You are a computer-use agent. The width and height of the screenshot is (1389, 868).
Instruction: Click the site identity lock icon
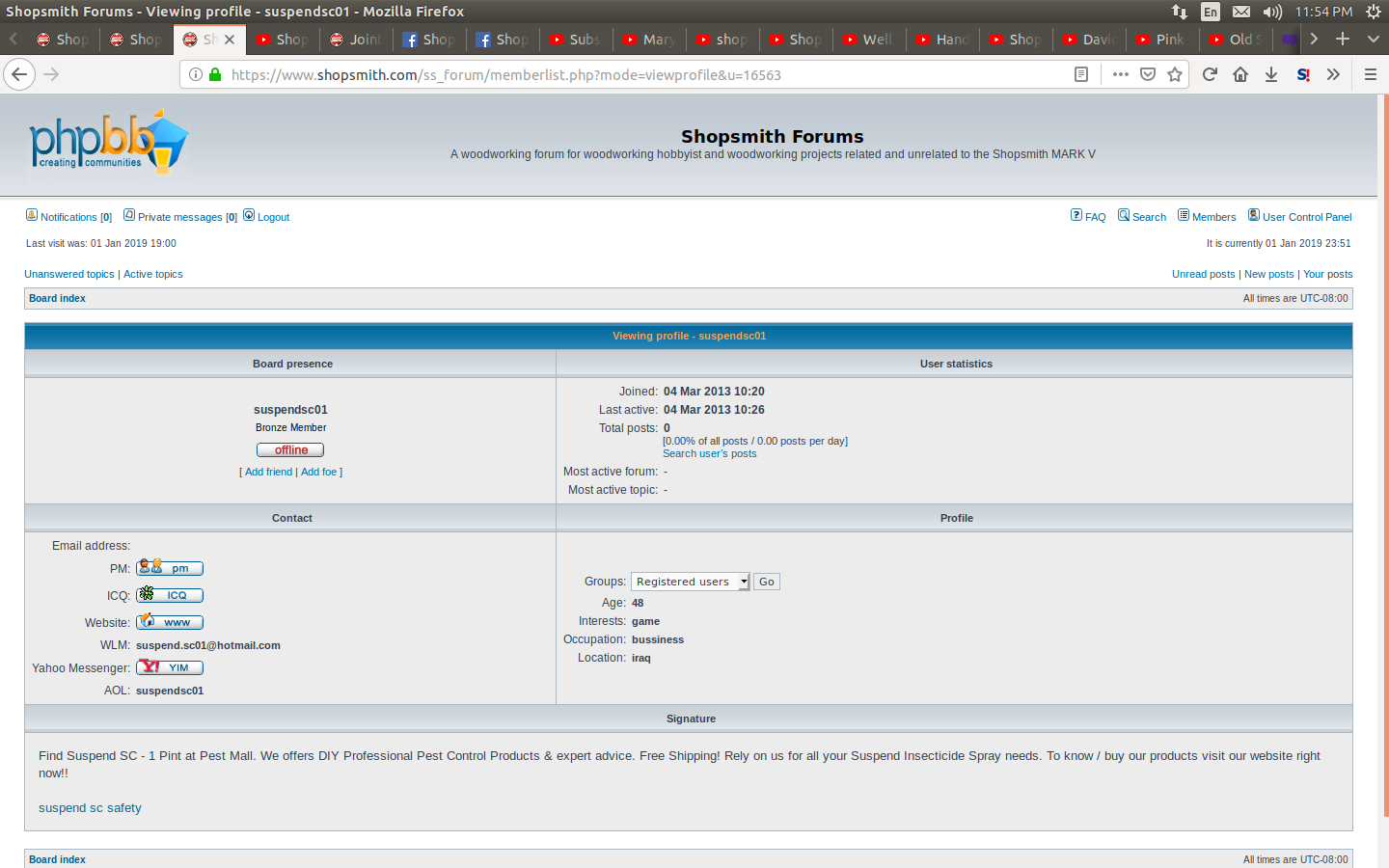point(215,74)
